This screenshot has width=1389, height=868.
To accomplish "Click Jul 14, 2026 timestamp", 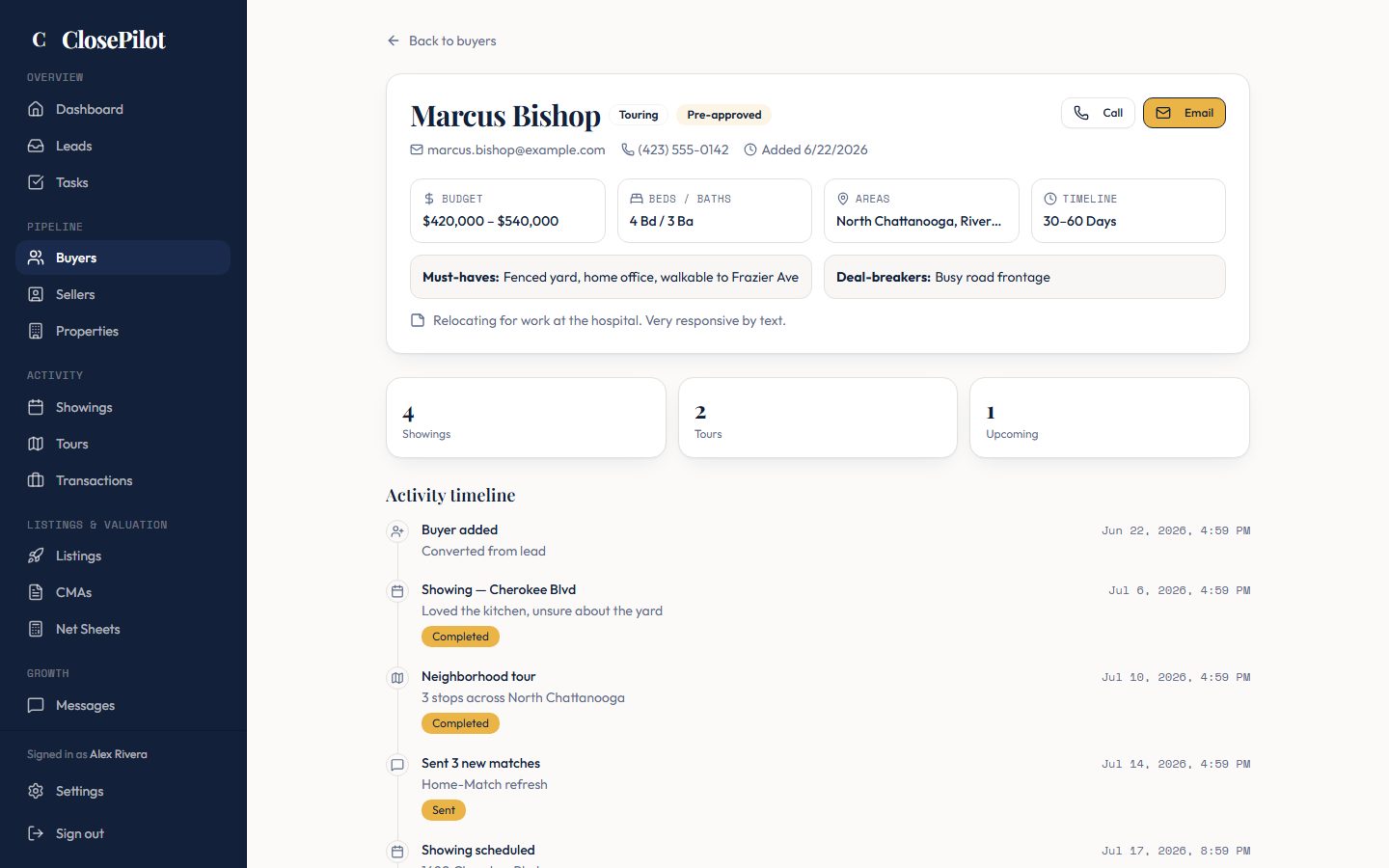I will pos(1176,764).
